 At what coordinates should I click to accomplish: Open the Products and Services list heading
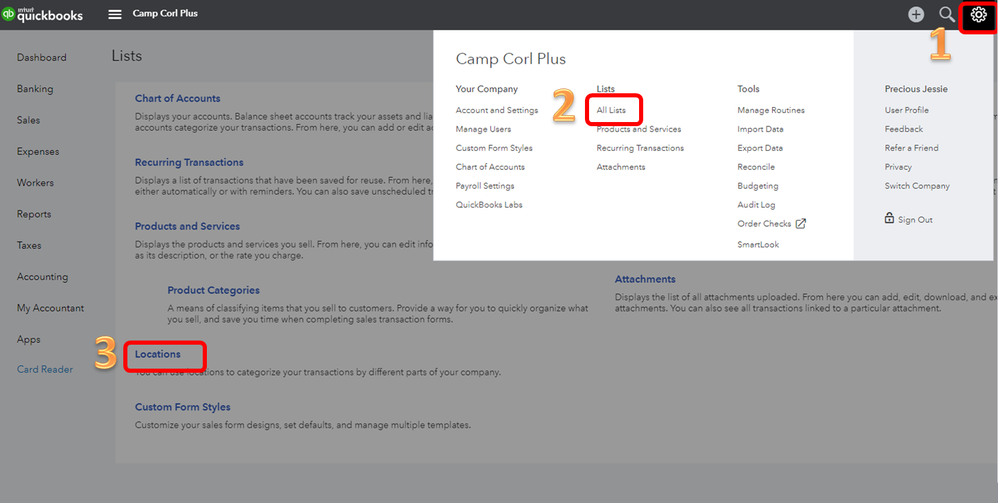click(x=187, y=226)
